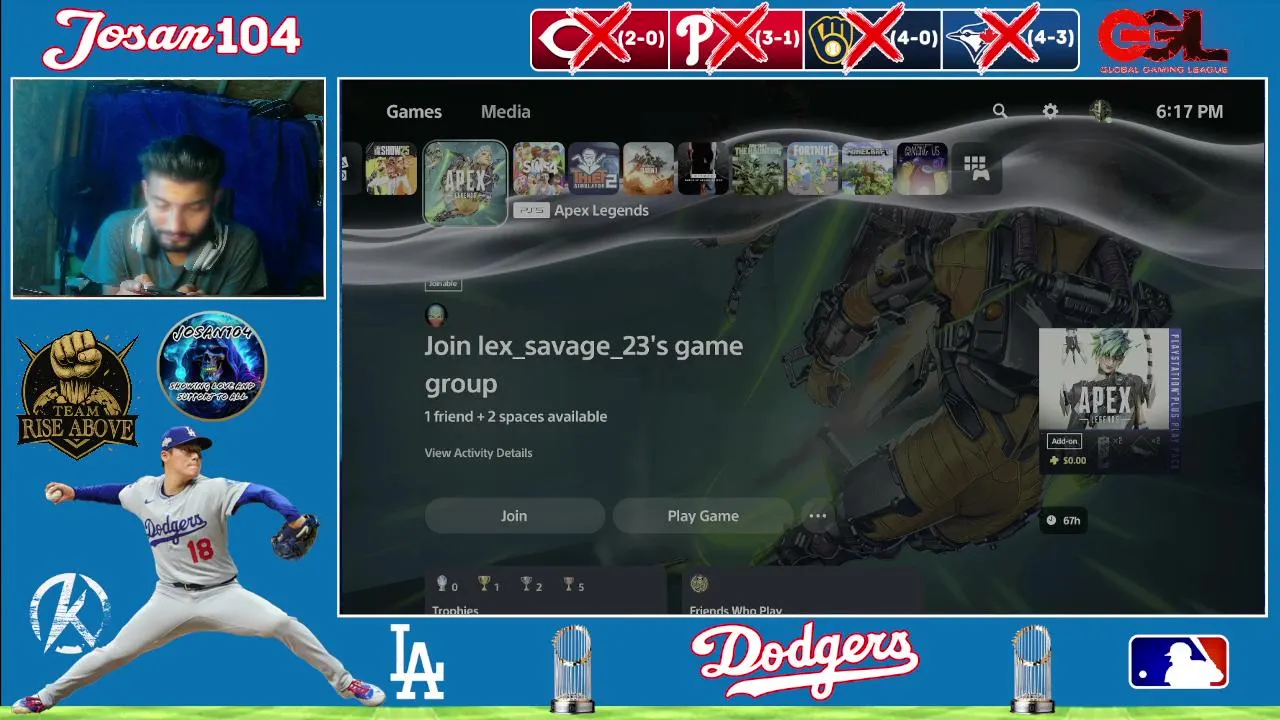Open the Friends Who Play card
The width and height of the screenshot is (1280, 720).
[801, 592]
